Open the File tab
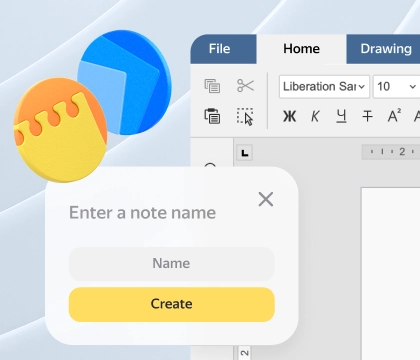The width and height of the screenshot is (420, 360). click(x=223, y=49)
